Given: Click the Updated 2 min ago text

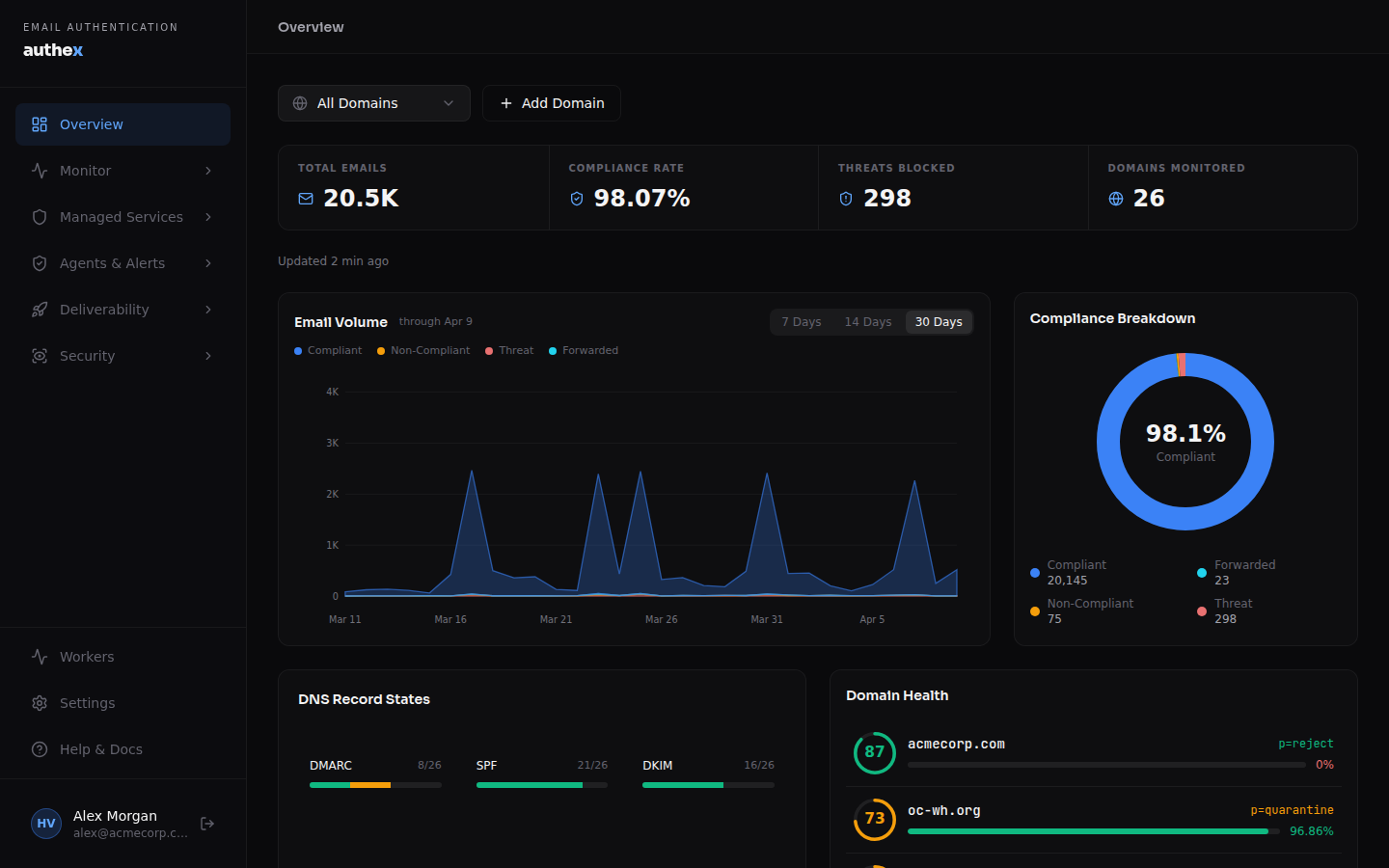Looking at the screenshot, I should click(333, 261).
